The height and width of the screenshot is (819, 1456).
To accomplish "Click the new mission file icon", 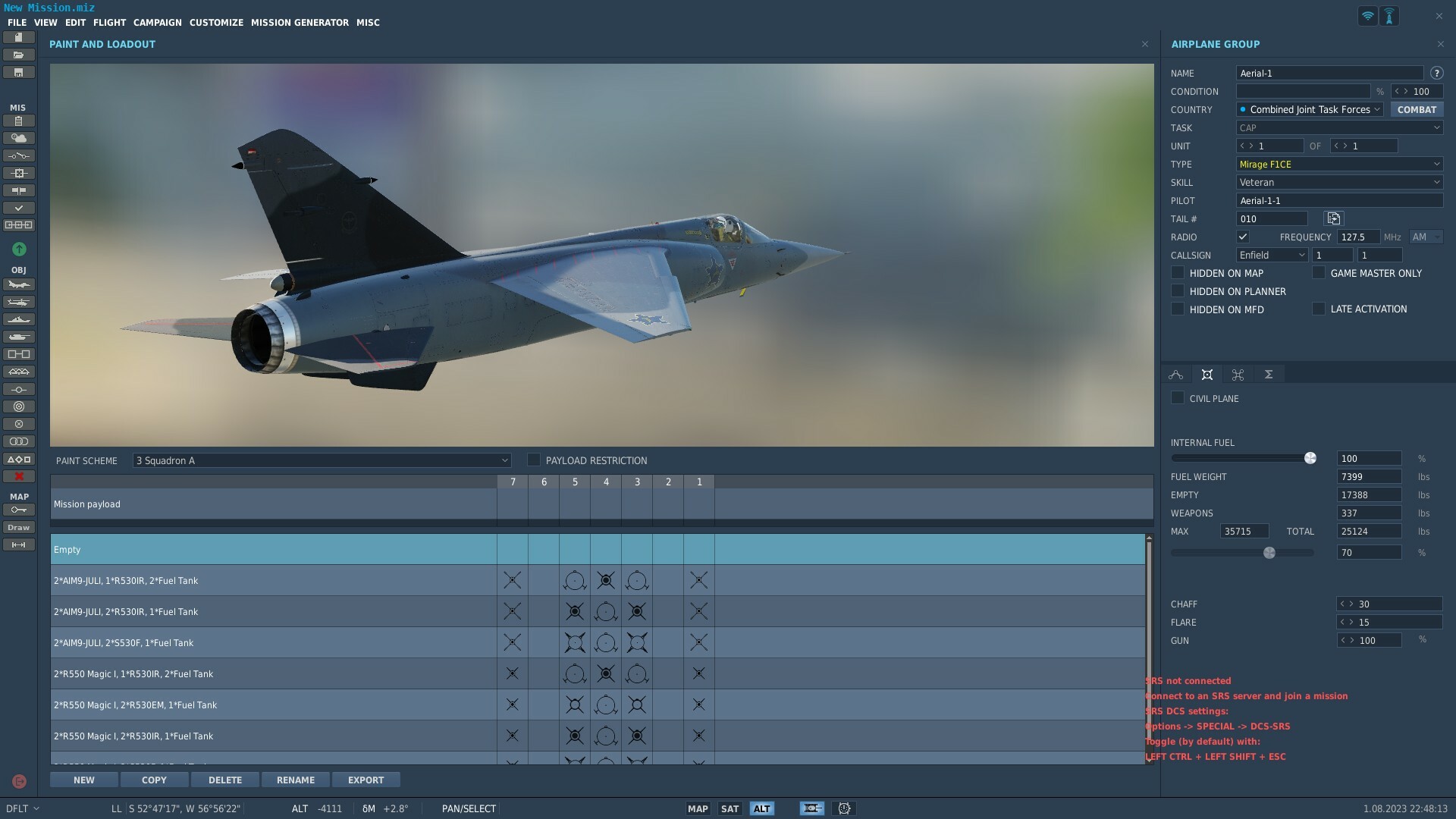I will coord(19,37).
